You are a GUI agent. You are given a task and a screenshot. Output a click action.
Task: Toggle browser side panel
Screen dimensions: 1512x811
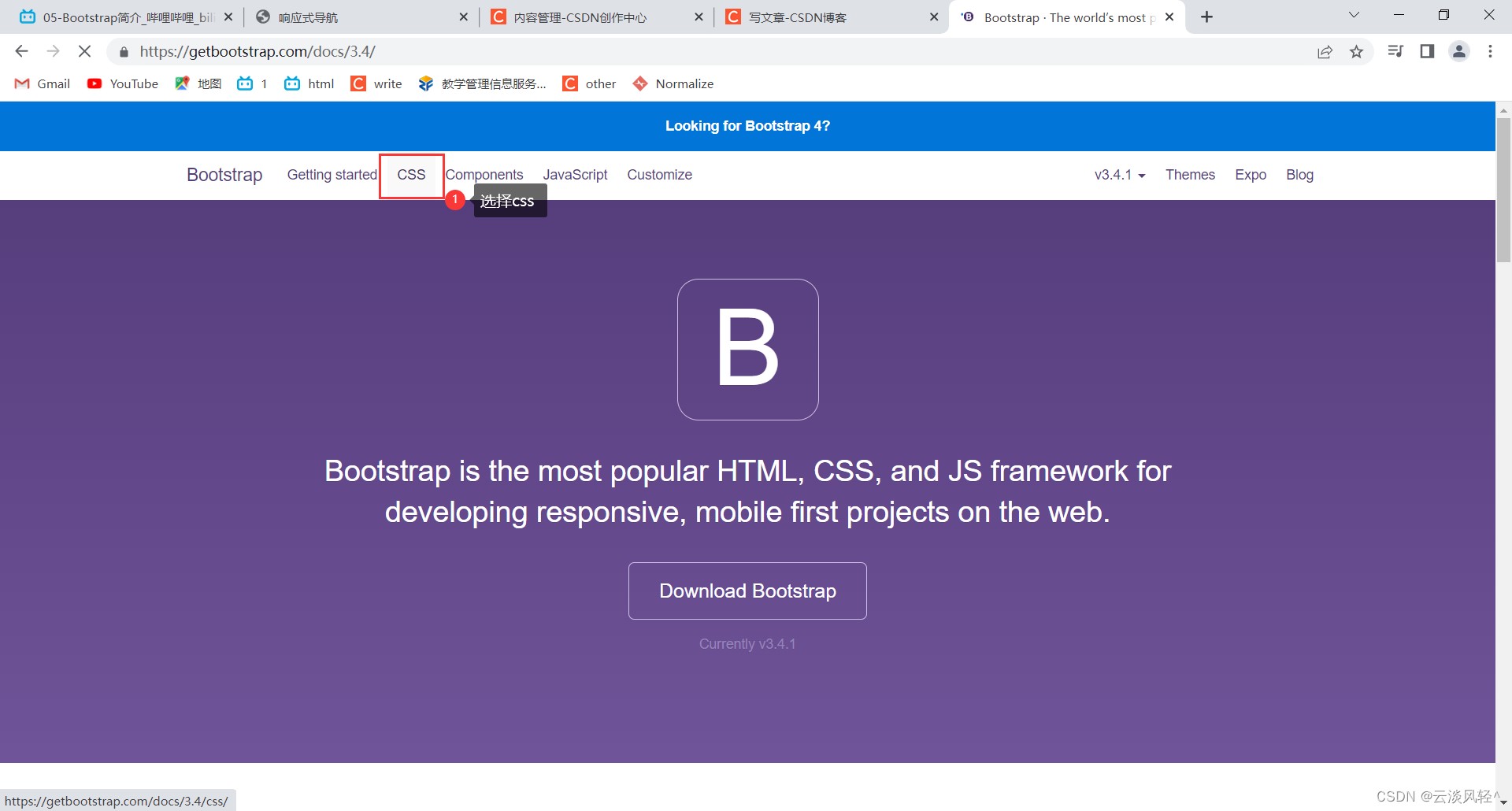coord(1427,51)
